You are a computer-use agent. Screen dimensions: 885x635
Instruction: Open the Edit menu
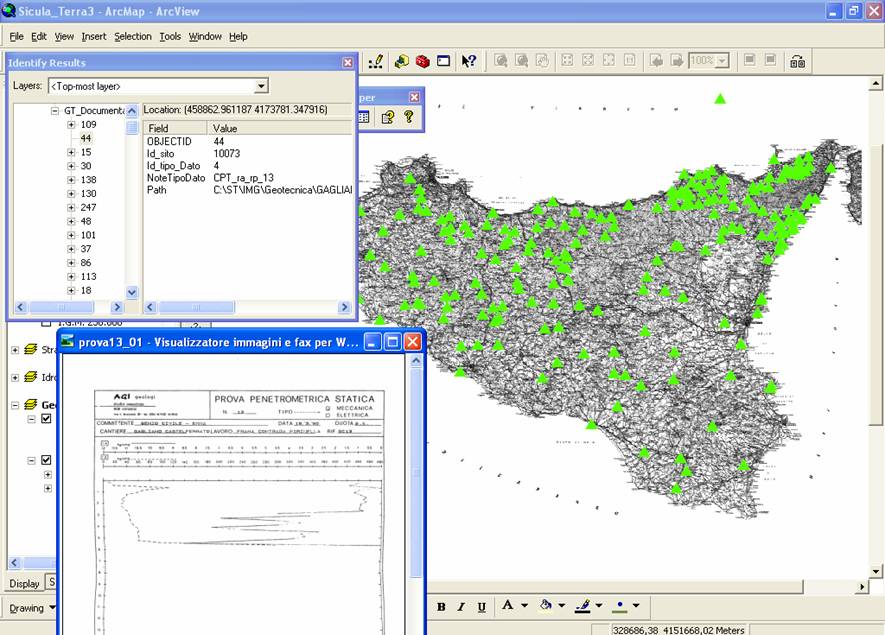[x=38, y=36]
